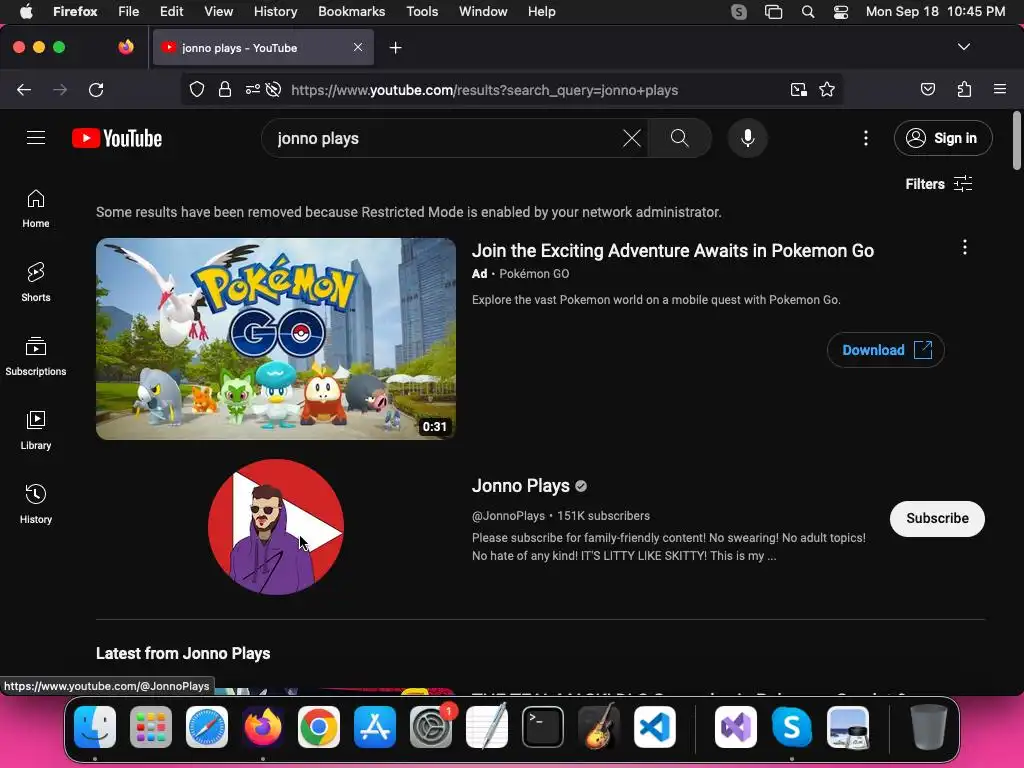This screenshot has height=768, width=1024.
Task: Open the Tools menu
Action: tap(422, 12)
